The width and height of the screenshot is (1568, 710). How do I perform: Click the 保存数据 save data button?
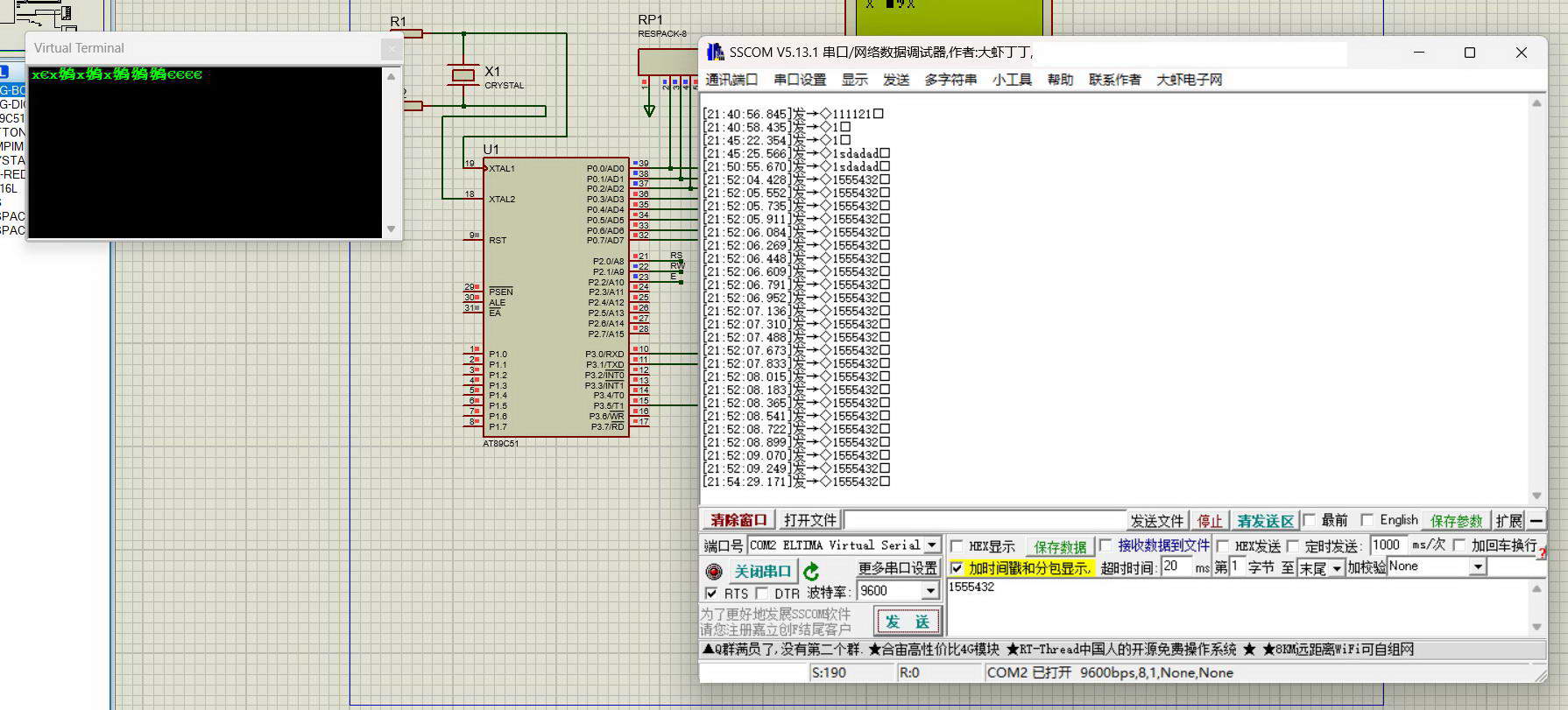click(1060, 547)
